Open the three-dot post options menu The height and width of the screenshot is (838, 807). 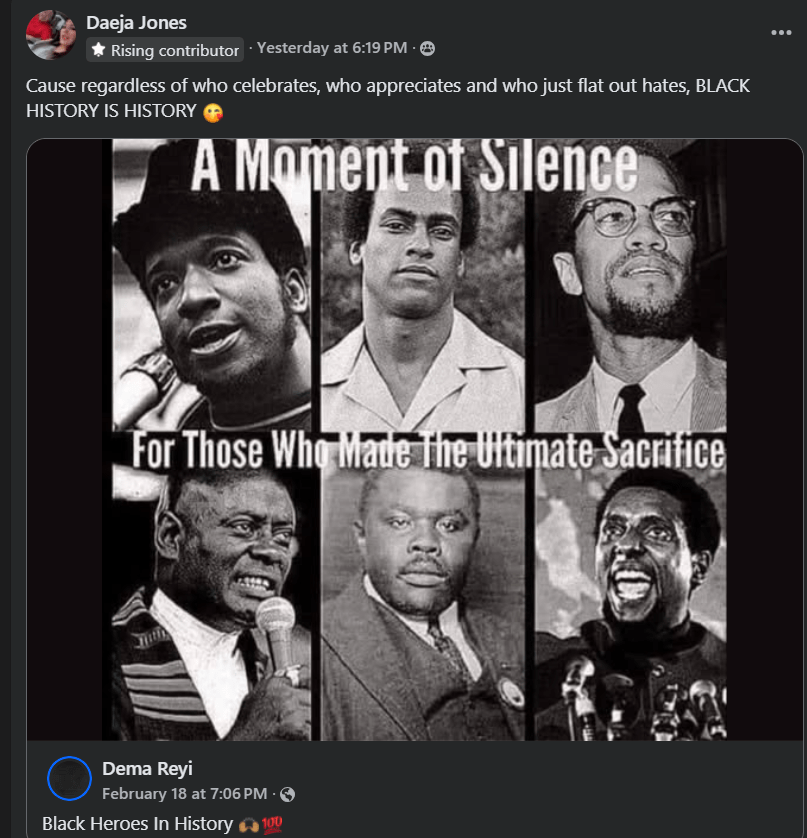click(x=781, y=32)
